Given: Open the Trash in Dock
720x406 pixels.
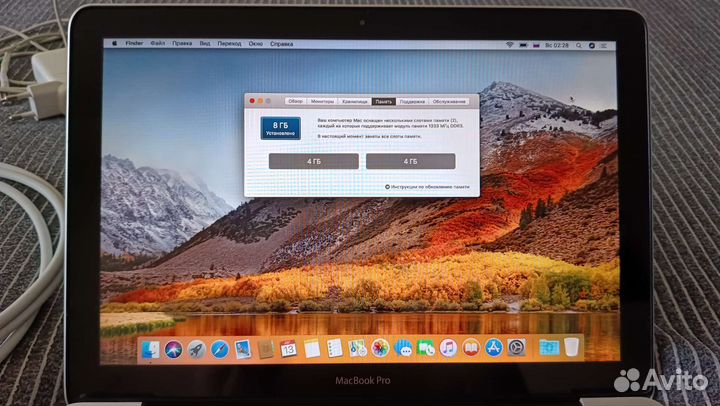Looking at the screenshot, I should point(572,347).
